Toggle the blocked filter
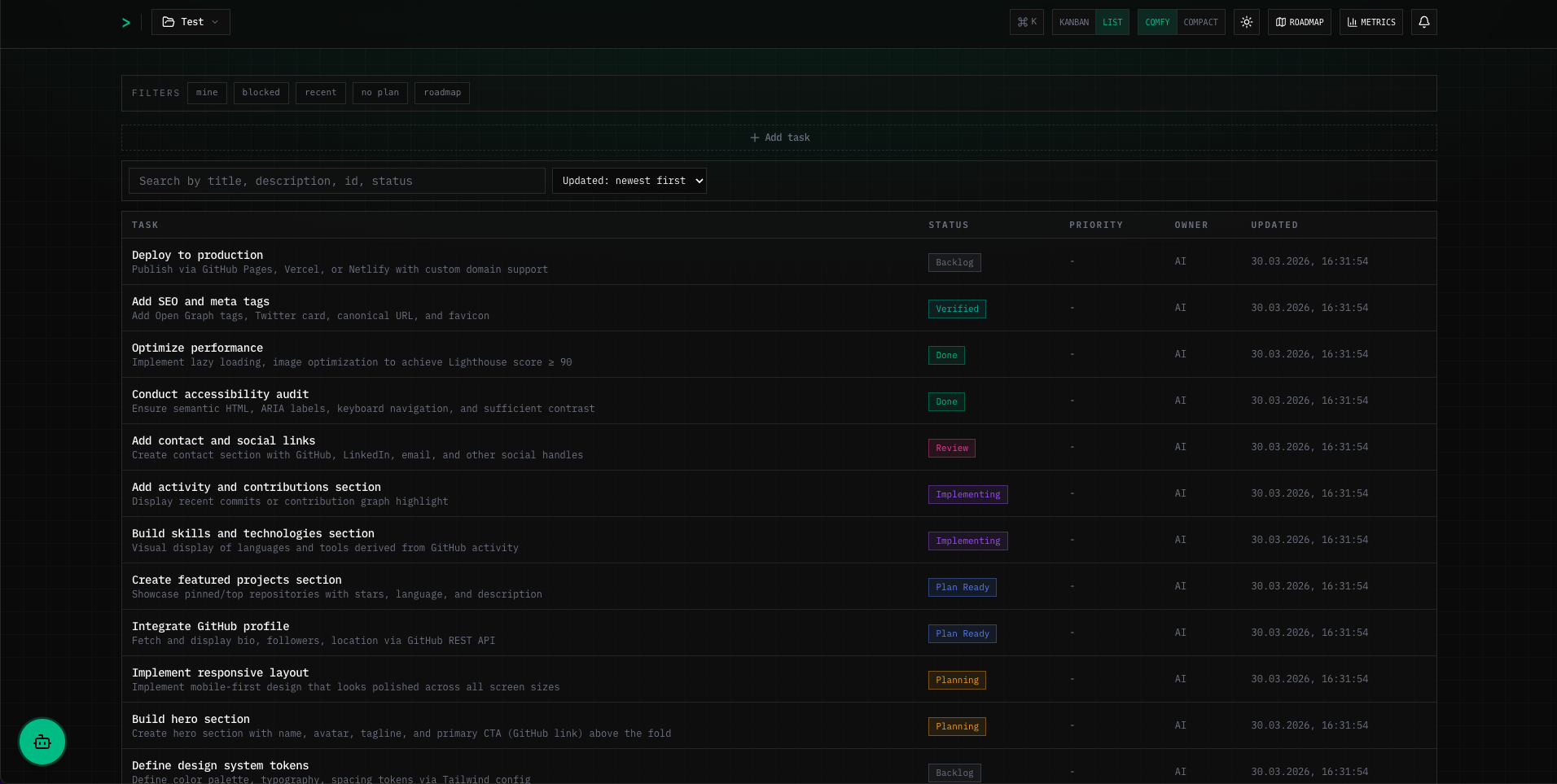The height and width of the screenshot is (784, 1557). pos(261,93)
